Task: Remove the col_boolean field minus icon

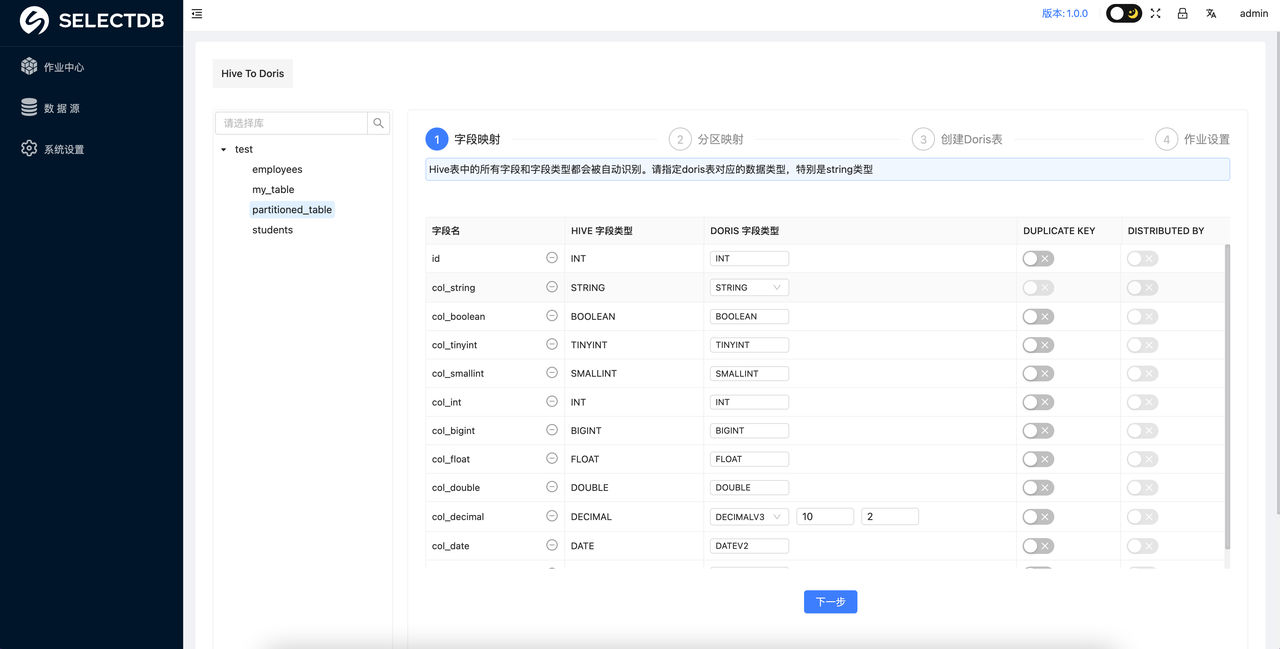Action: 552,316
